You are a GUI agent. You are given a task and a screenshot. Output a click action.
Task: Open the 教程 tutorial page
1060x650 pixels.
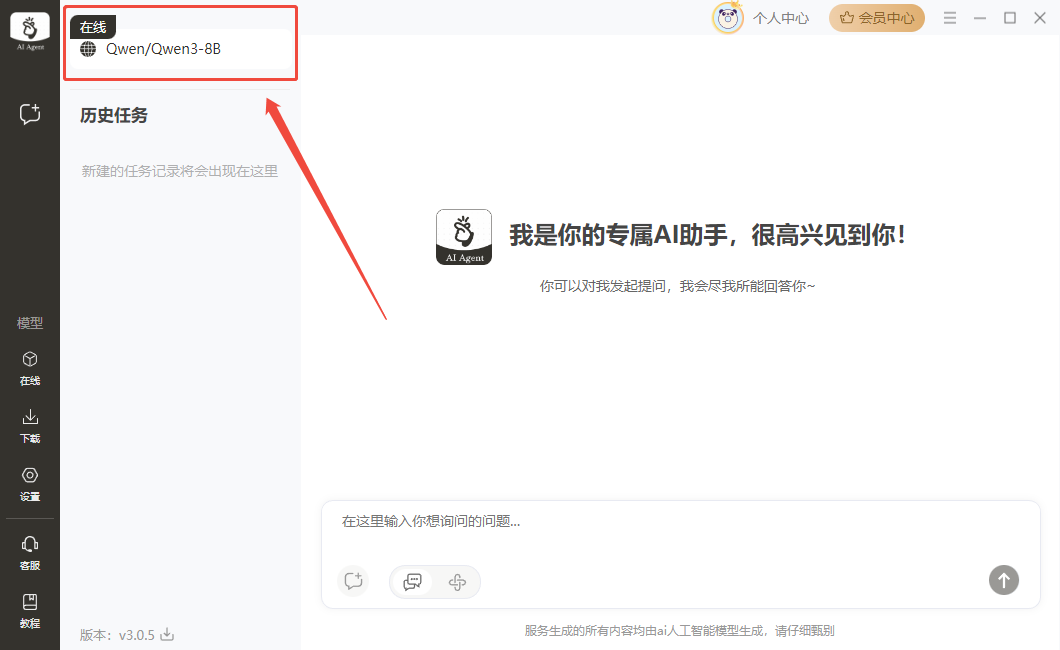(30, 609)
